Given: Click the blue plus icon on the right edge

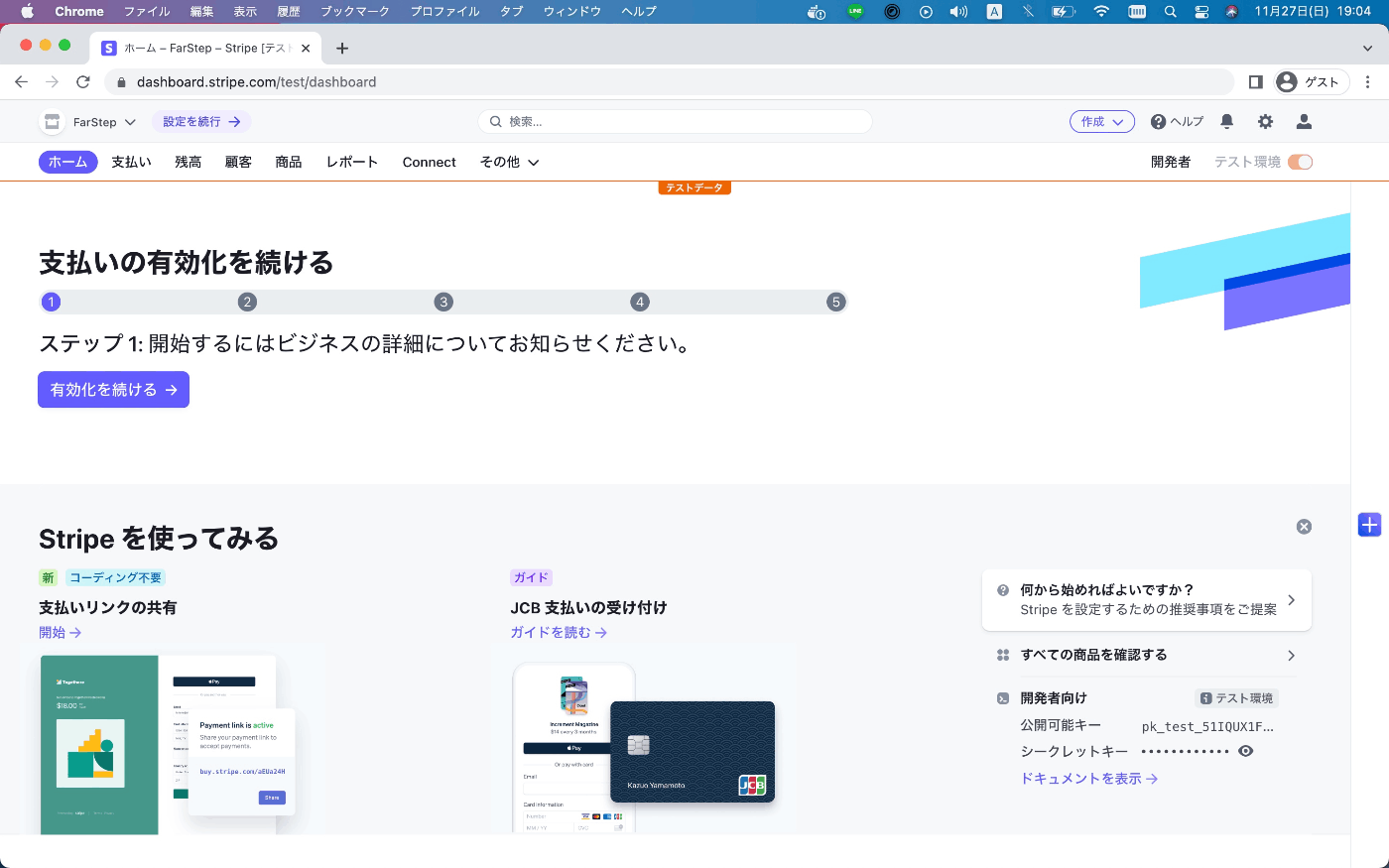Looking at the screenshot, I should (1369, 525).
